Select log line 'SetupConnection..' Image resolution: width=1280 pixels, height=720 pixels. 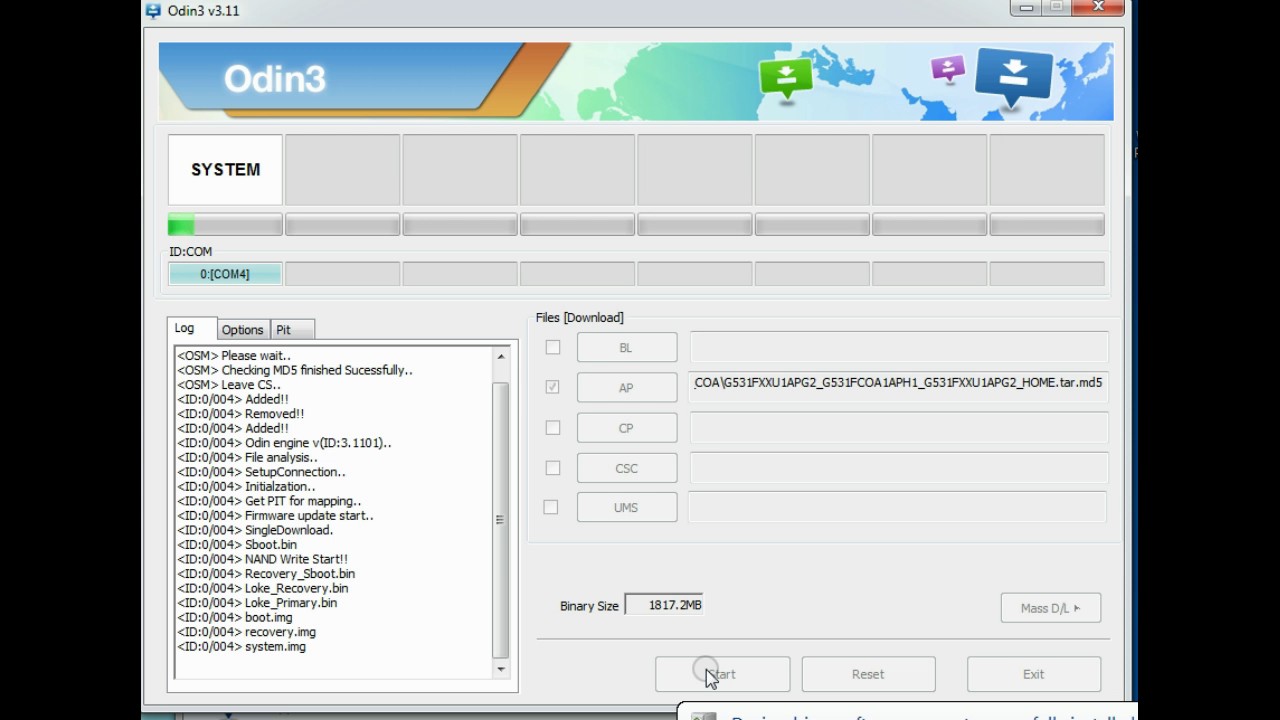click(x=261, y=472)
